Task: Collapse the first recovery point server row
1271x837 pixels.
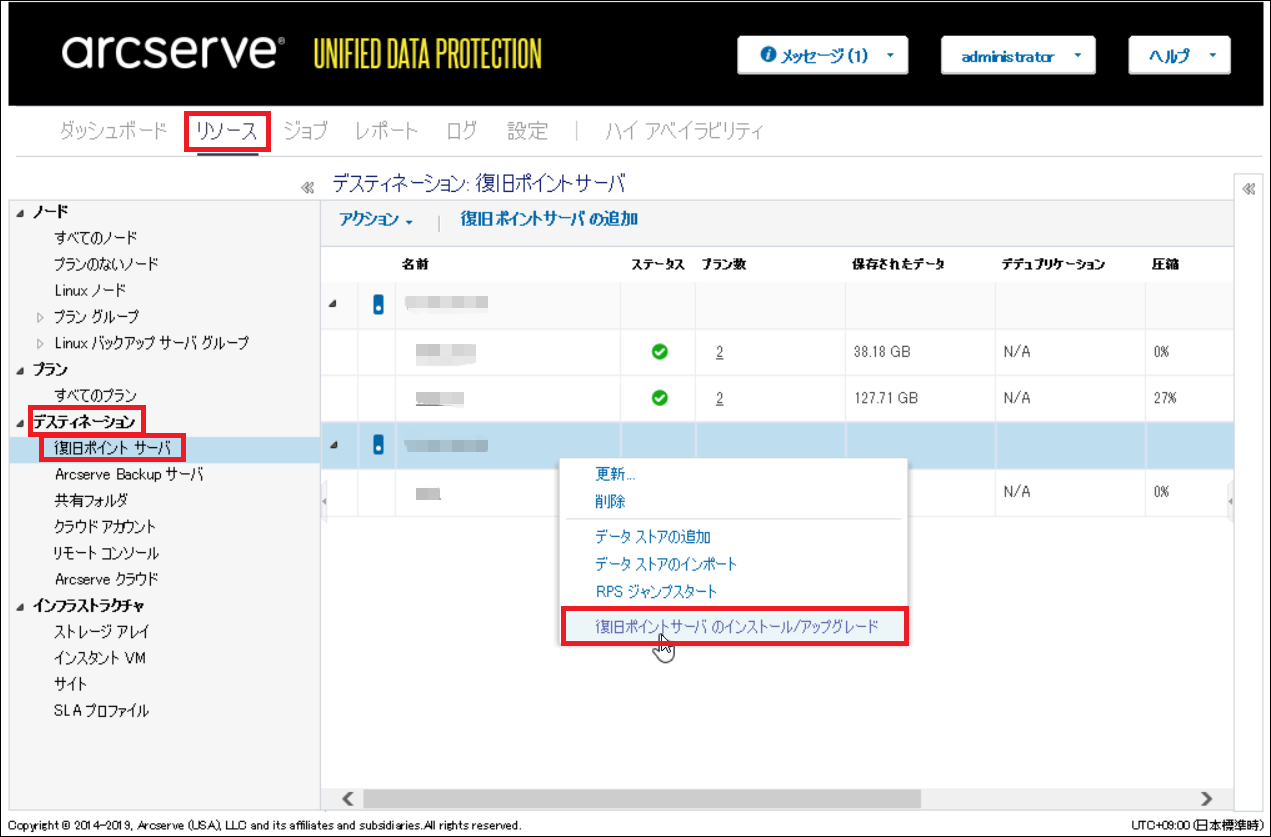Action: point(334,304)
